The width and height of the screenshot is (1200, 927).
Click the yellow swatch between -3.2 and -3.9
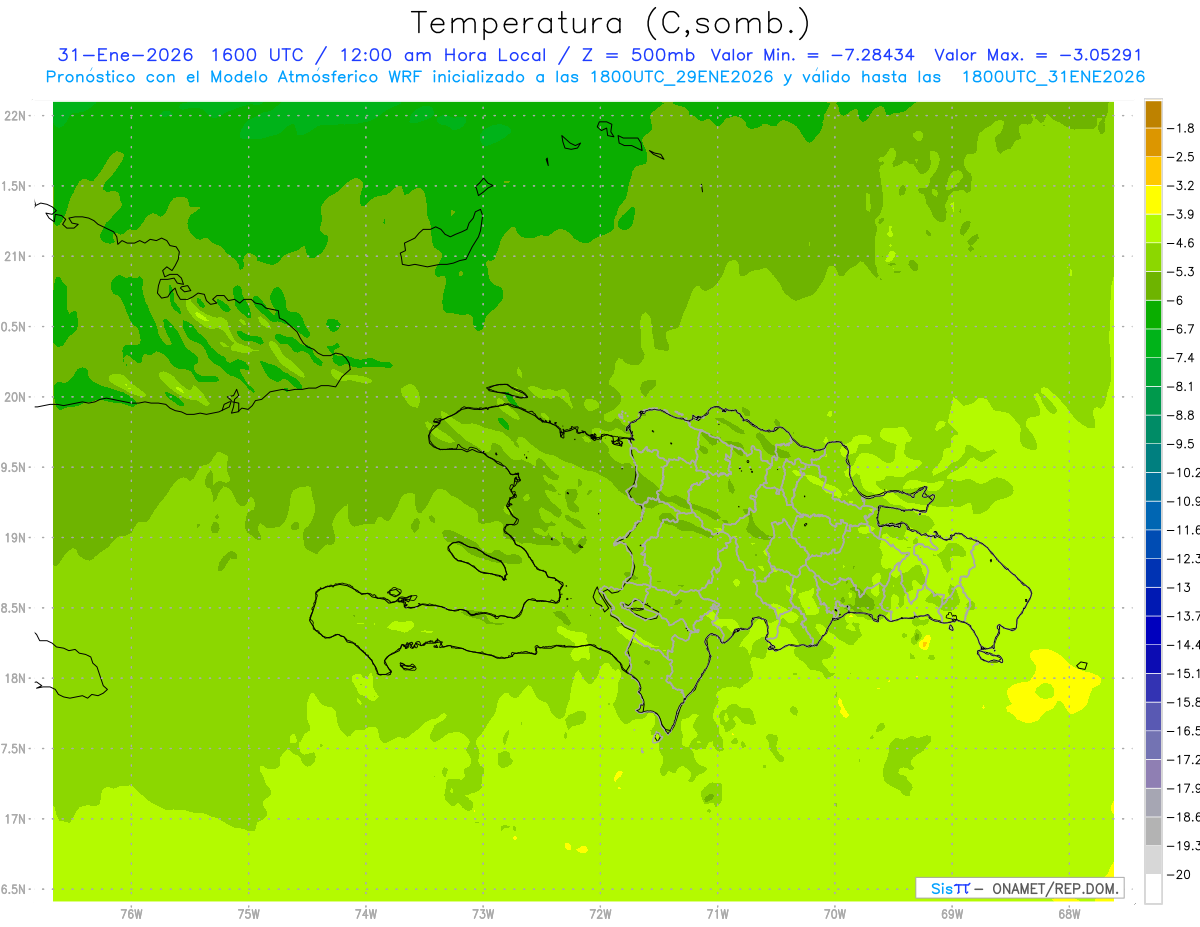click(x=1153, y=200)
